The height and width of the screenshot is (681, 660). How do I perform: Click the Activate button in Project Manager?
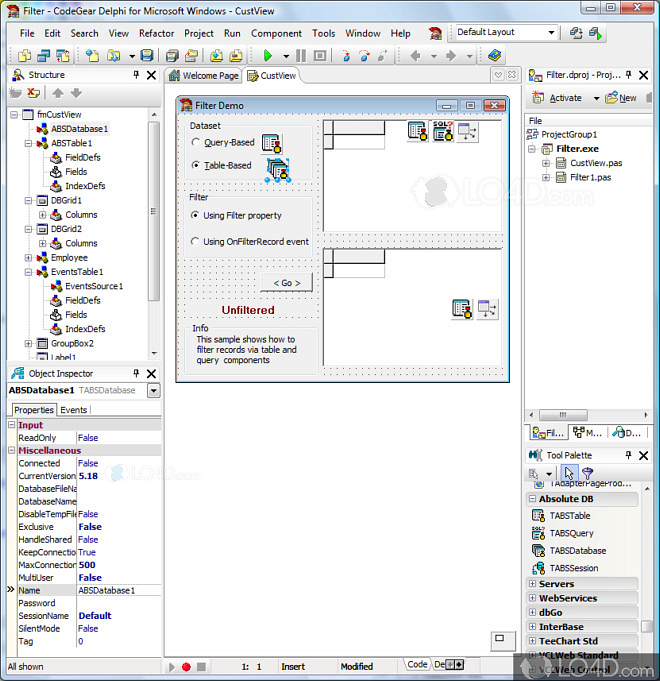tap(559, 98)
